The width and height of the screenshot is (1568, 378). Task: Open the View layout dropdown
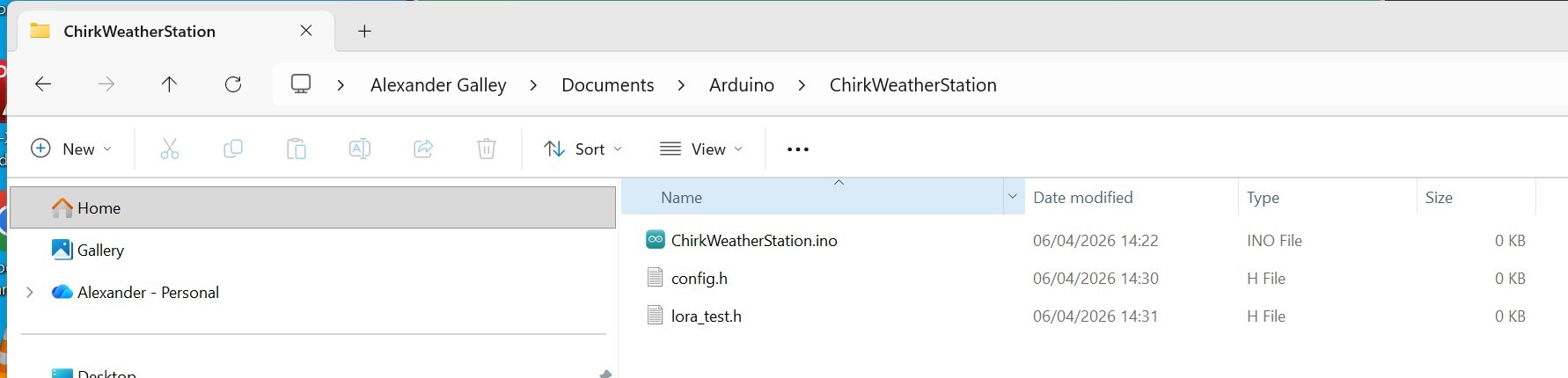click(x=701, y=149)
